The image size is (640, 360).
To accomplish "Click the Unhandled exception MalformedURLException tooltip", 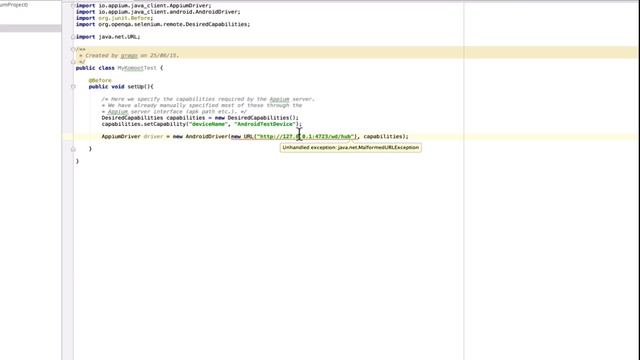I will [x=351, y=147].
